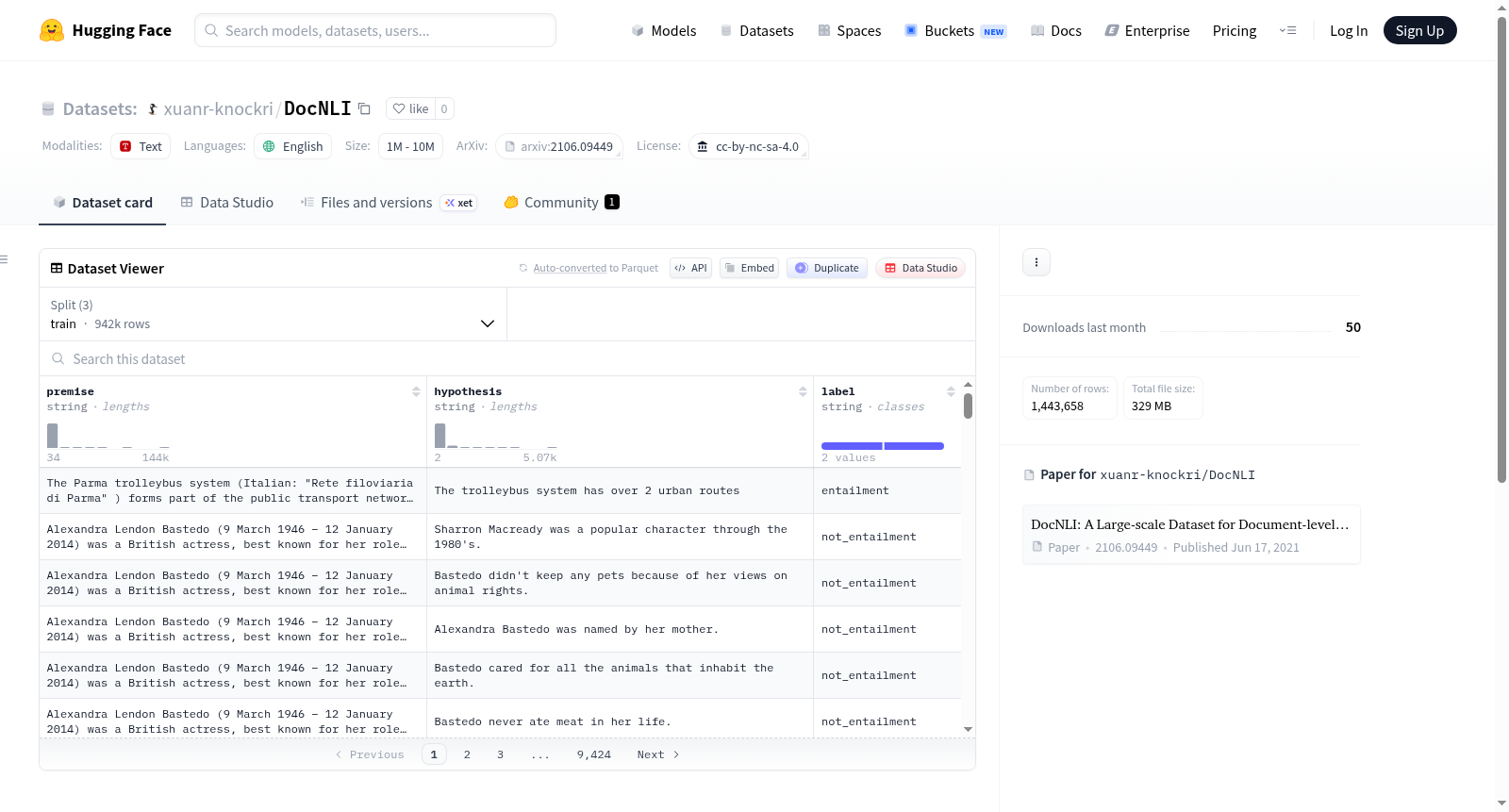
Task: Open Data Studio from viewer header
Action: (920, 268)
